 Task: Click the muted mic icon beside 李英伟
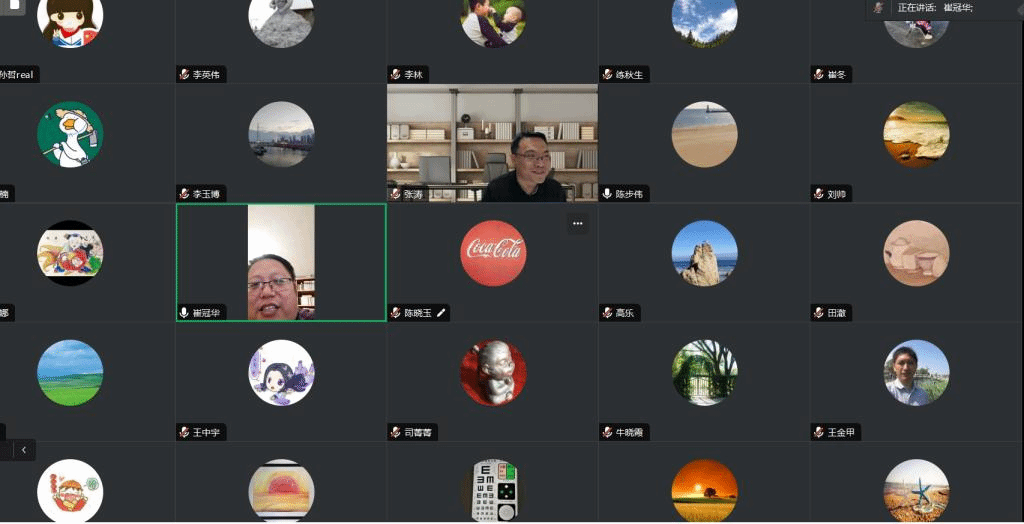click(184, 75)
